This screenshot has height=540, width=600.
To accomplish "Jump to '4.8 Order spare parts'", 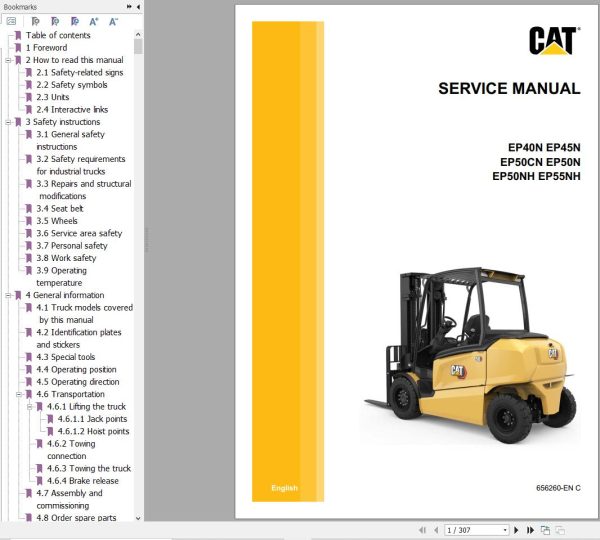I will coord(76,517).
